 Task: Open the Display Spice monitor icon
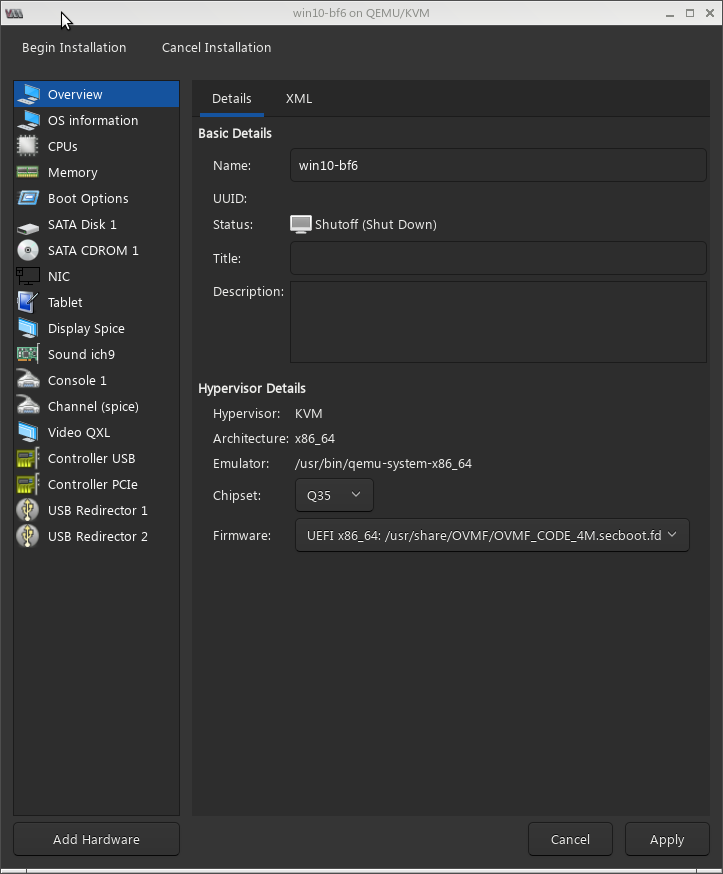28,328
